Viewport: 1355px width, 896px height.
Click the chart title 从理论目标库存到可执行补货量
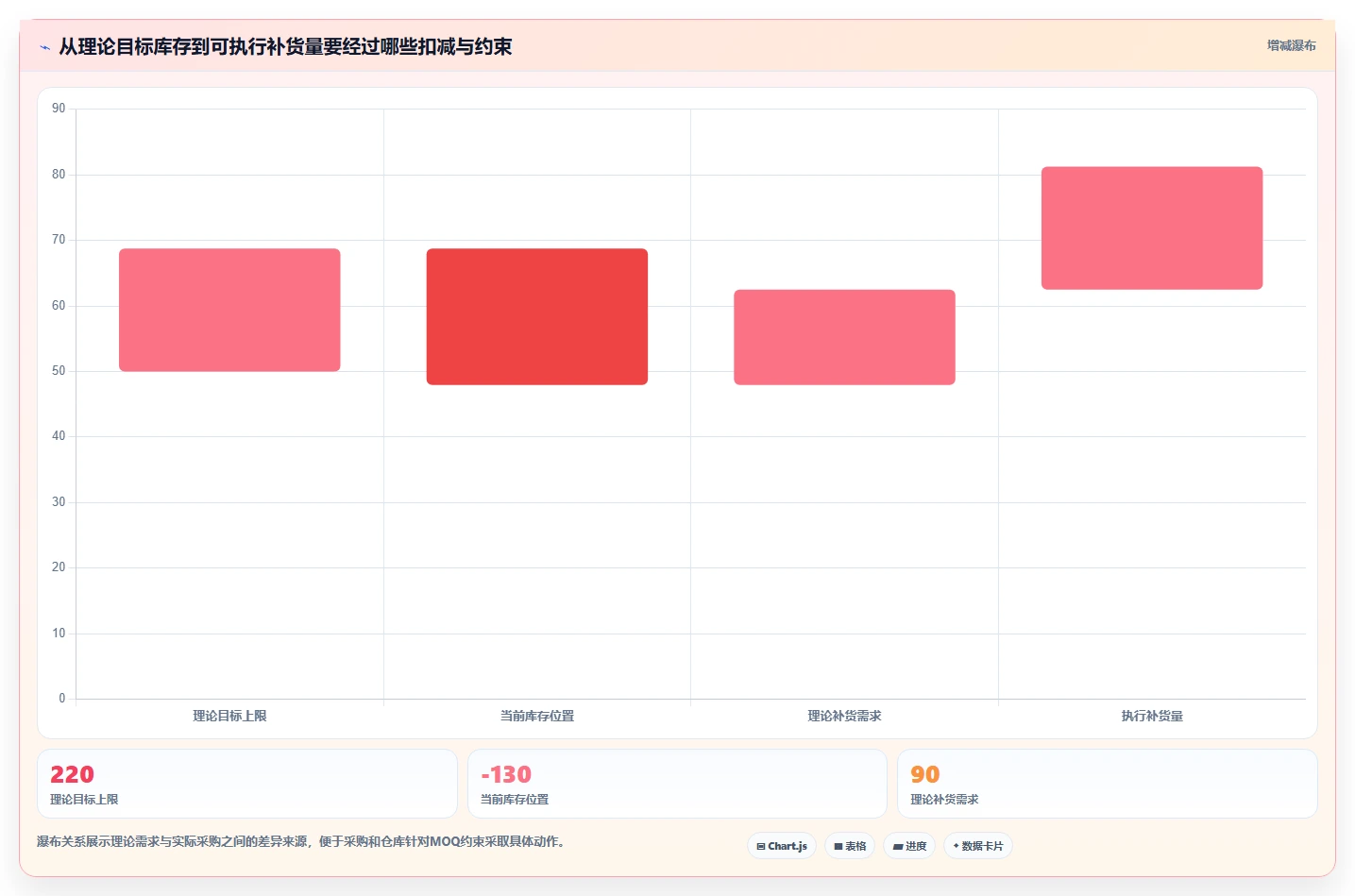coord(285,46)
